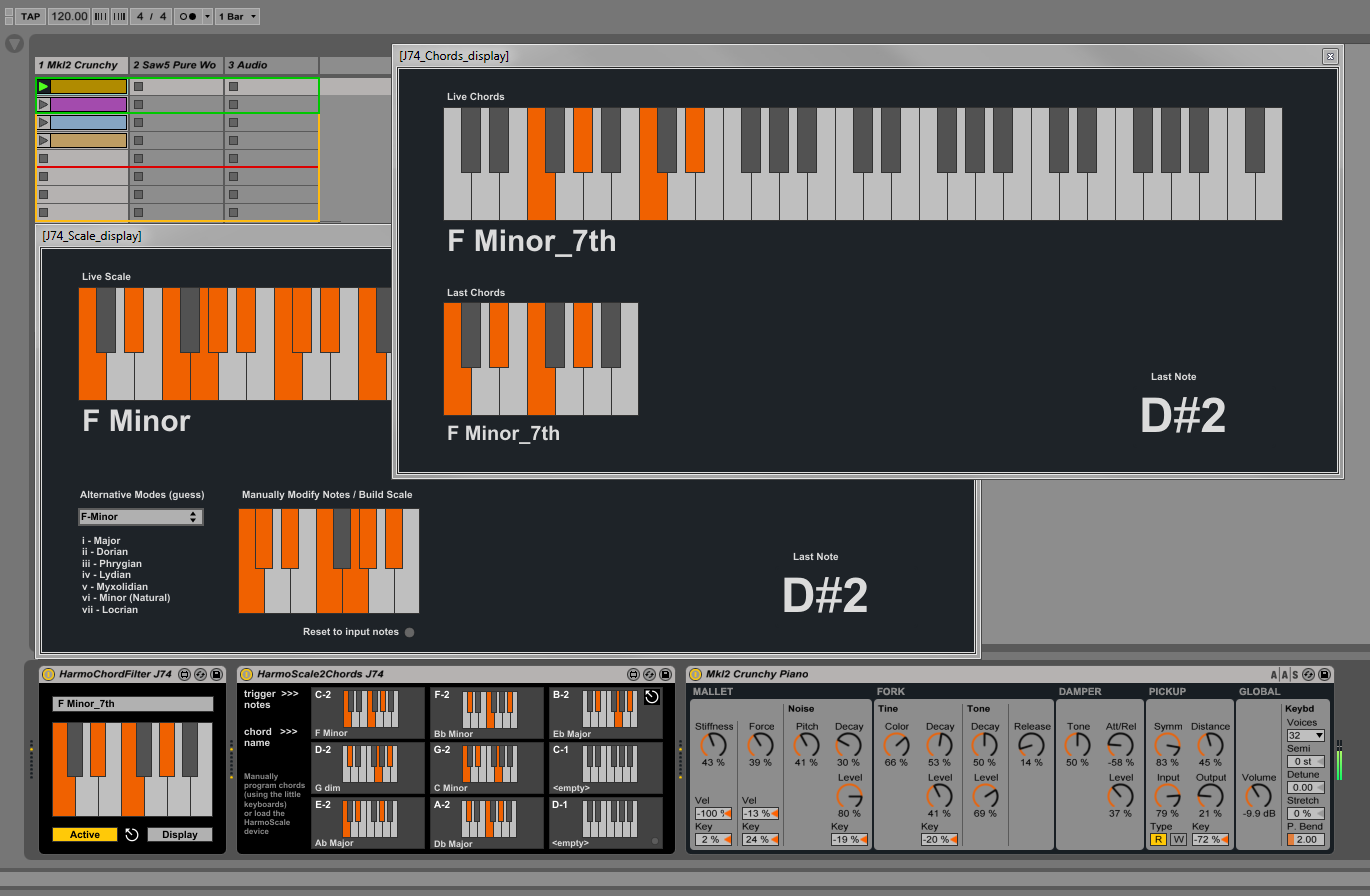Image resolution: width=1370 pixels, height=896 pixels.
Task: Click the Semi 0 st field
Action: 1306,761
